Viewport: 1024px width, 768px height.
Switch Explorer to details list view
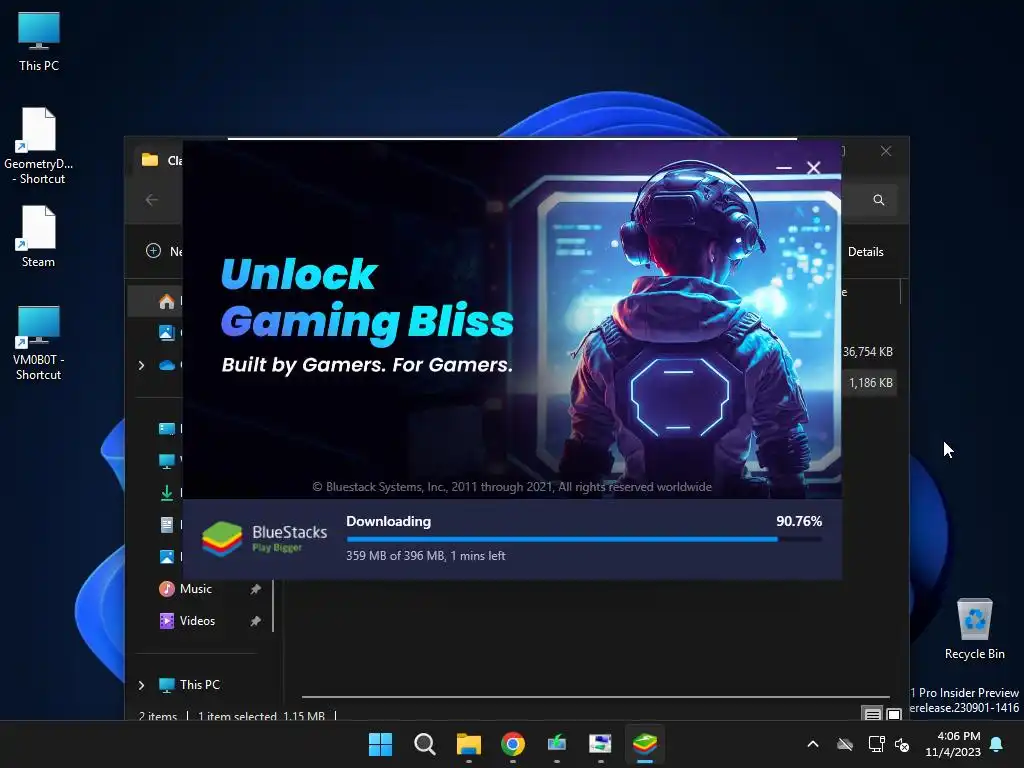tap(872, 714)
